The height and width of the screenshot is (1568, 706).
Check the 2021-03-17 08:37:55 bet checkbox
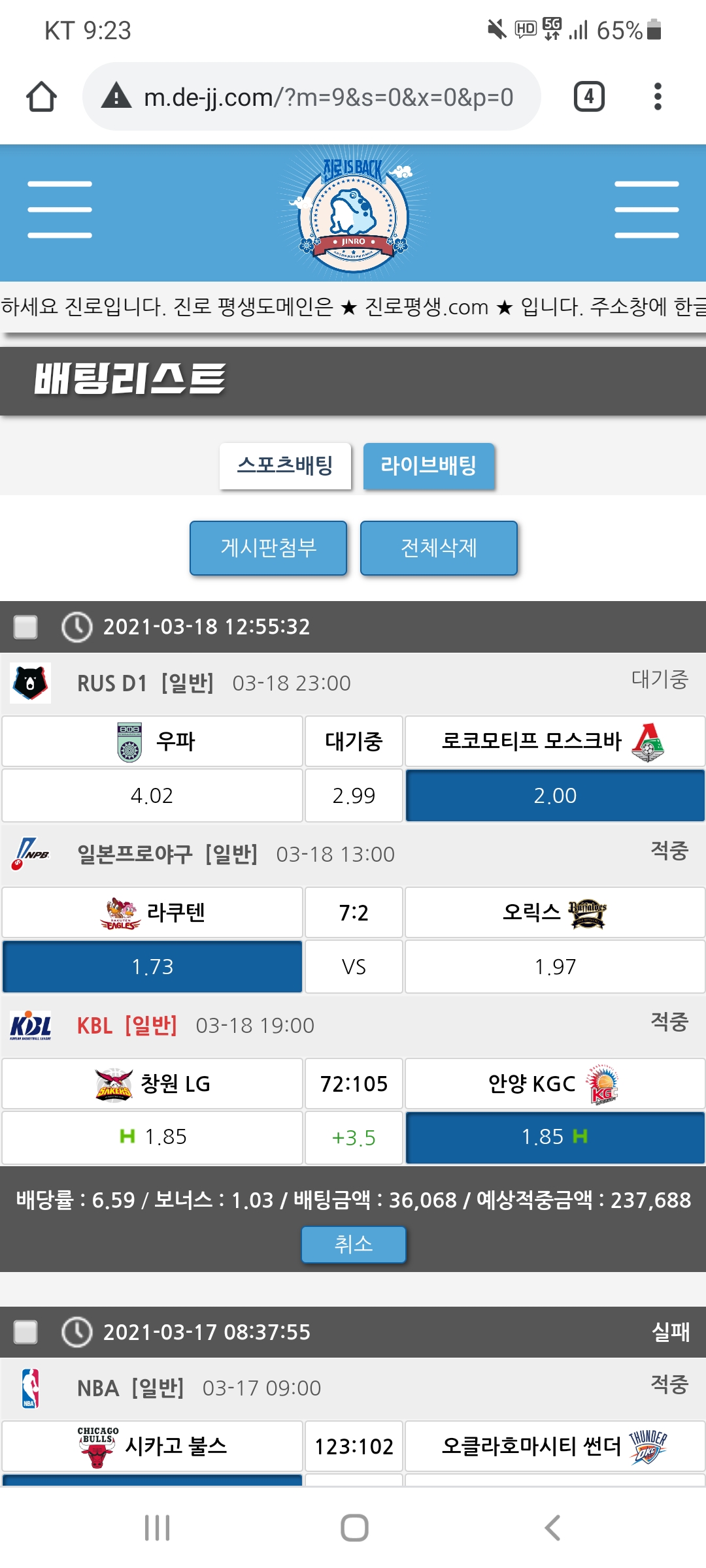click(26, 1331)
